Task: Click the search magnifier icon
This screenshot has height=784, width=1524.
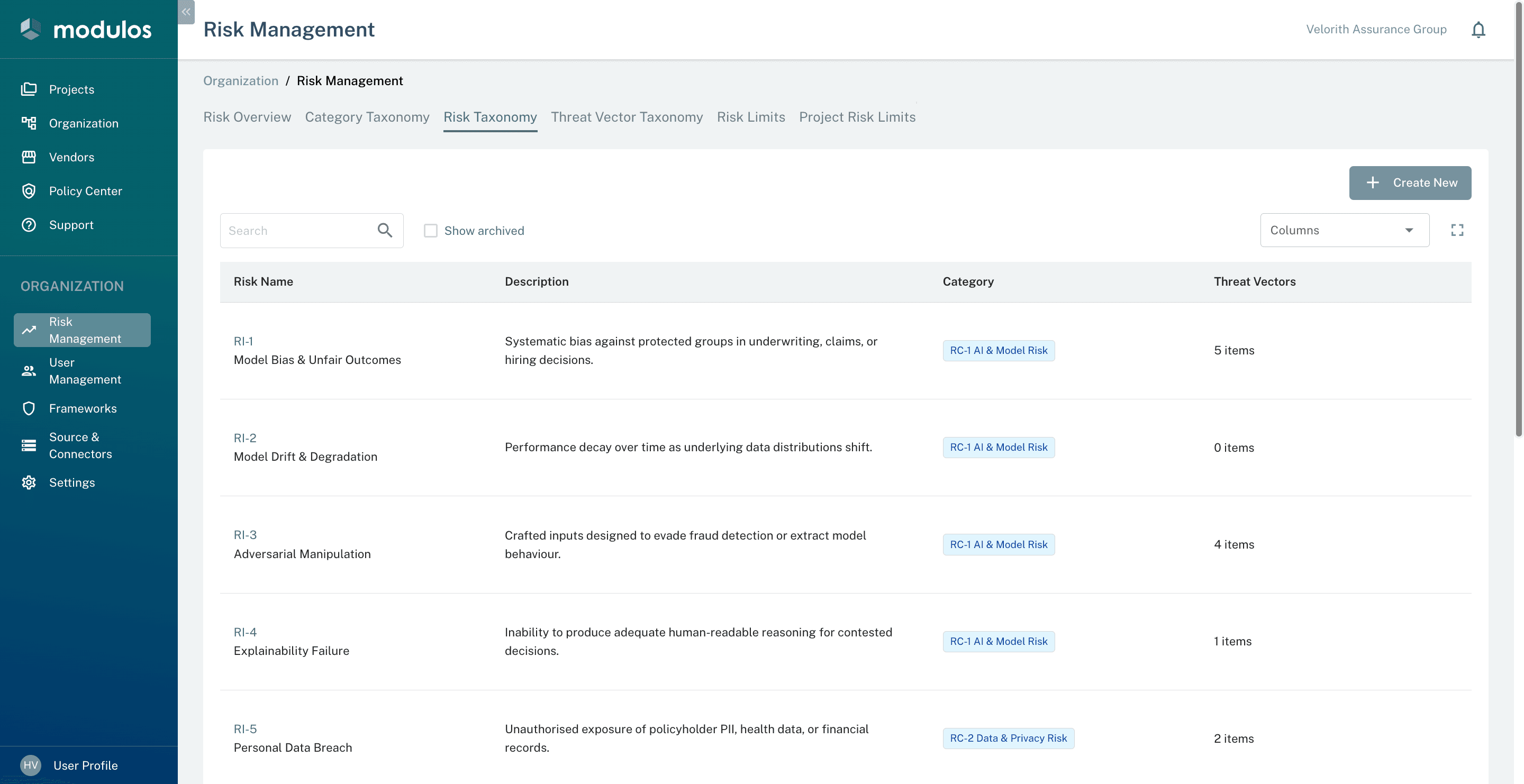Action: (385, 230)
